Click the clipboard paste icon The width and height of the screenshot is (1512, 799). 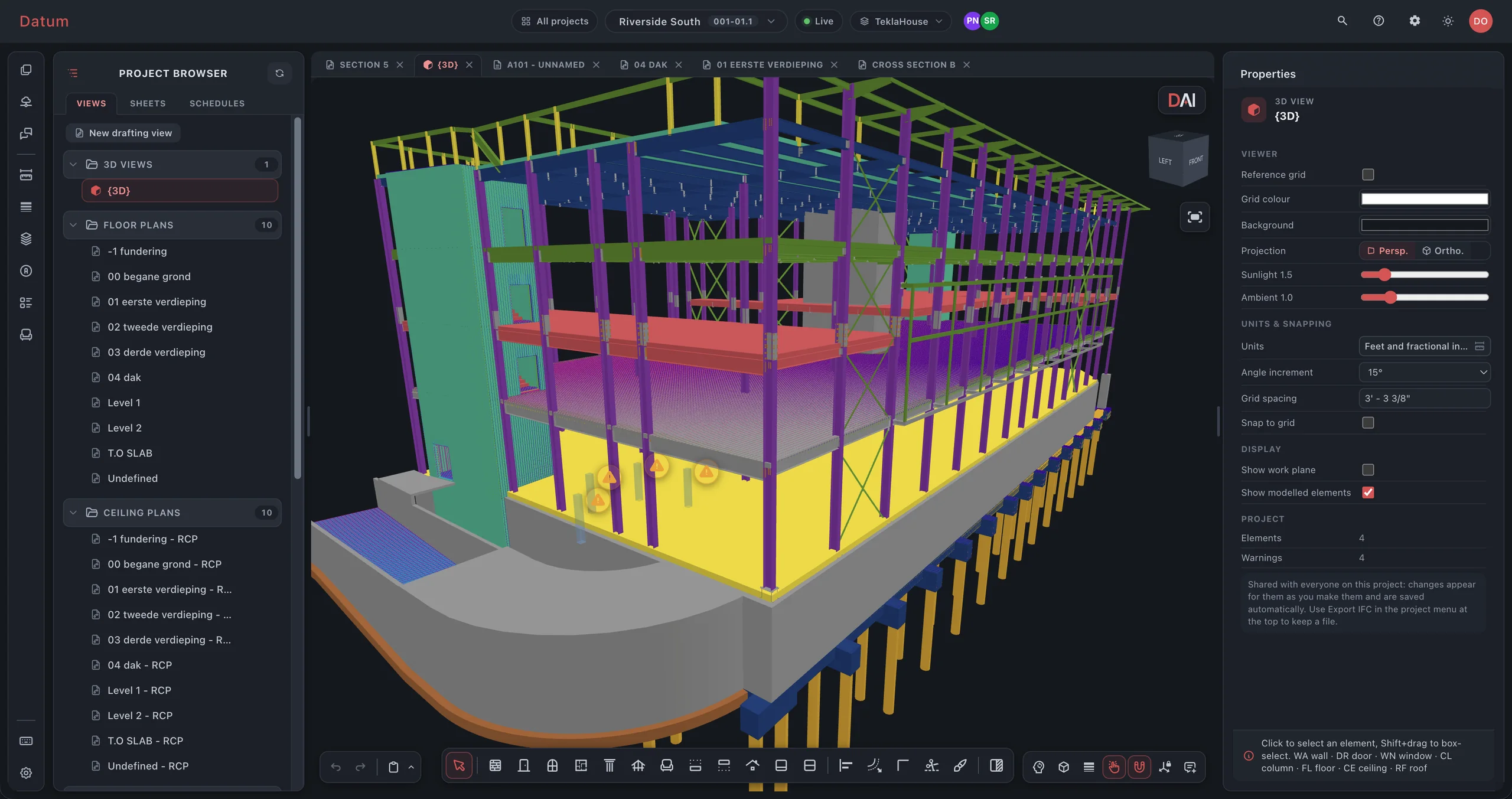coord(393,767)
